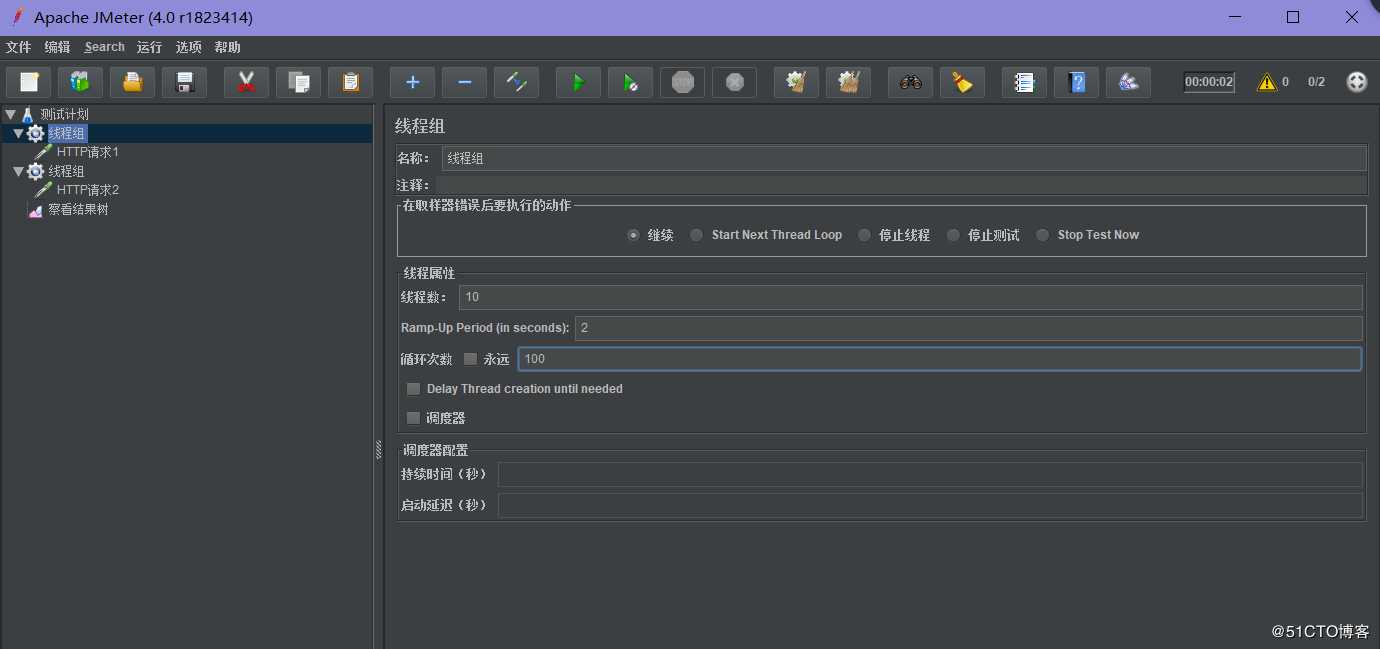
Task: Collapse all nodes with minus icon
Action: pos(464,82)
